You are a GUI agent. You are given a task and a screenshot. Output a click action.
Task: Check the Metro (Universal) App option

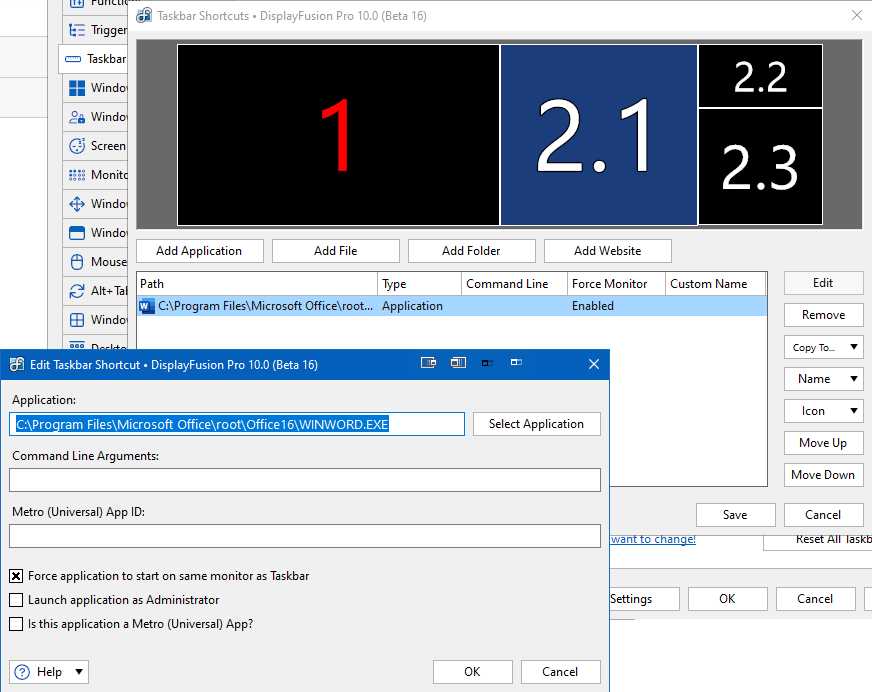pyautogui.click(x=16, y=624)
